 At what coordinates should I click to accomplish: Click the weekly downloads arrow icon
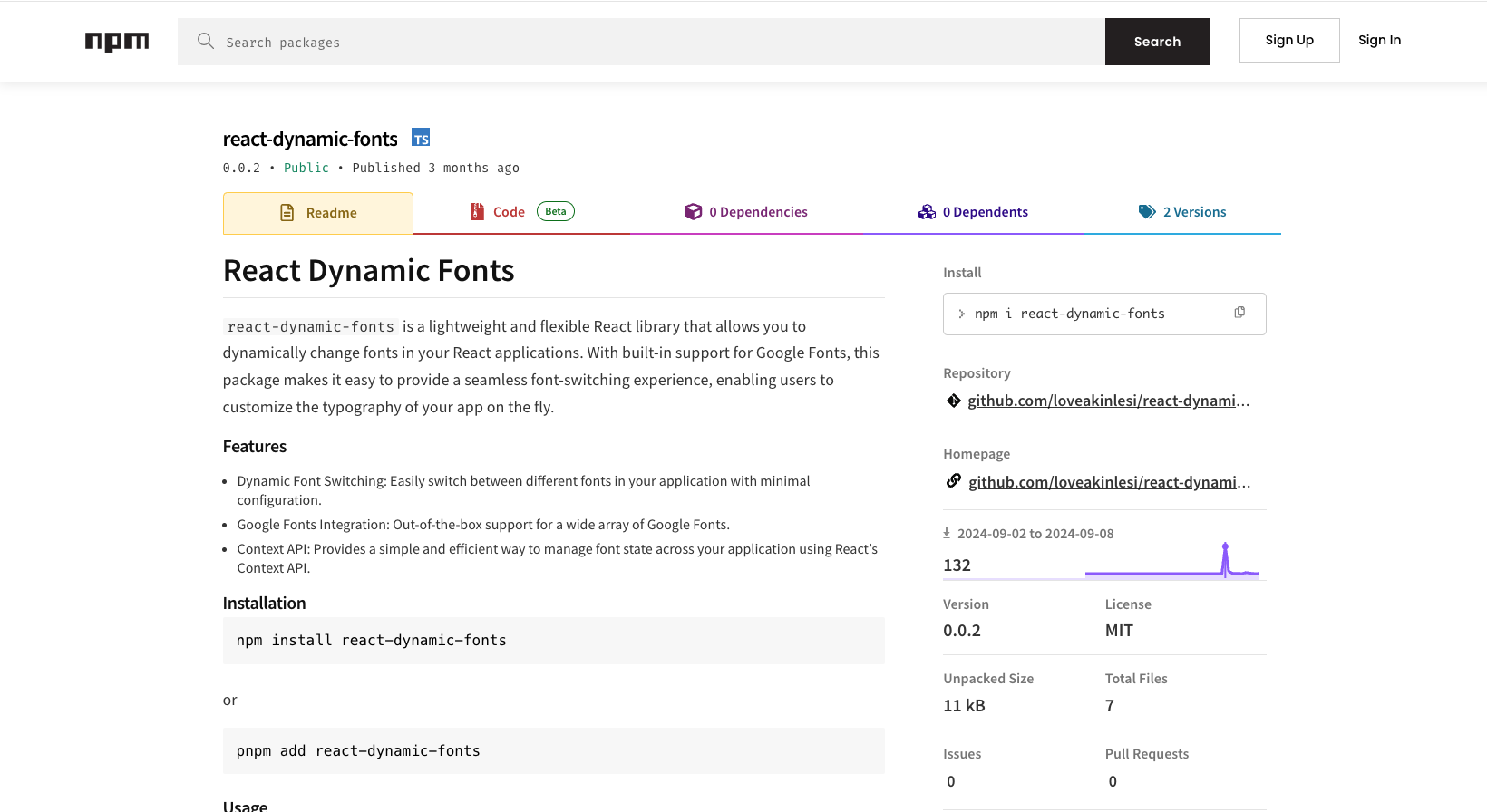[x=947, y=533]
